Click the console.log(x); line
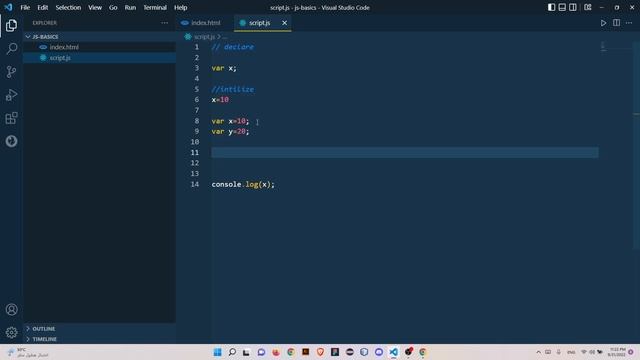The width and height of the screenshot is (640, 360). [243, 184]
